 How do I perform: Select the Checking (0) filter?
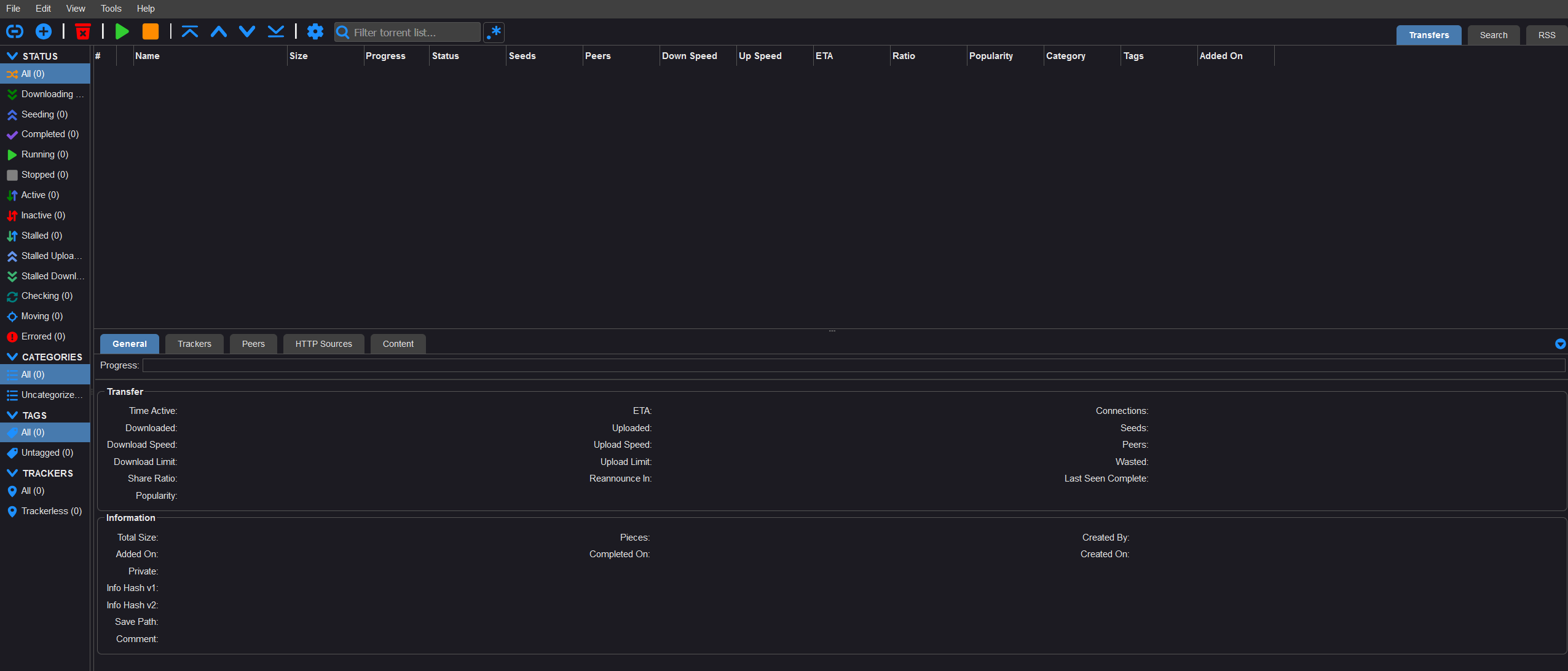45,296
